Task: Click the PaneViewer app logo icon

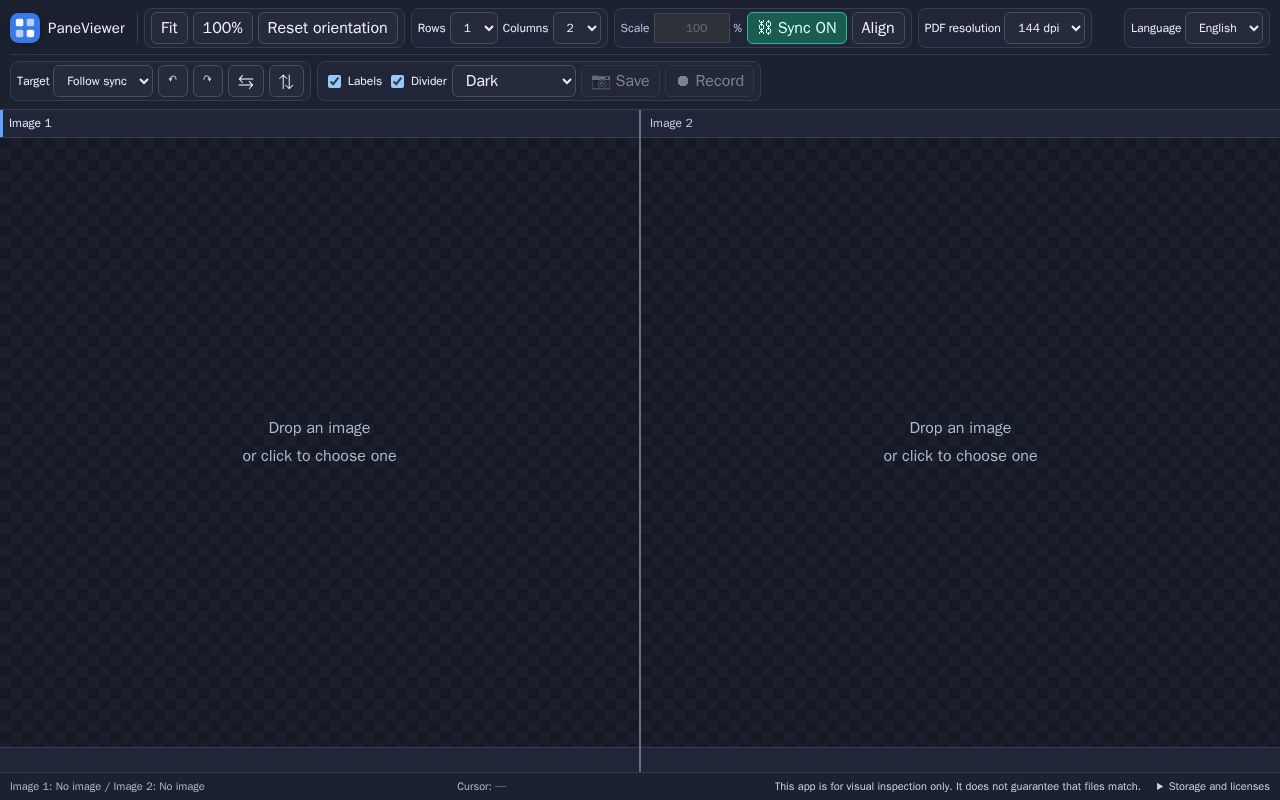Action: [25, 28]
